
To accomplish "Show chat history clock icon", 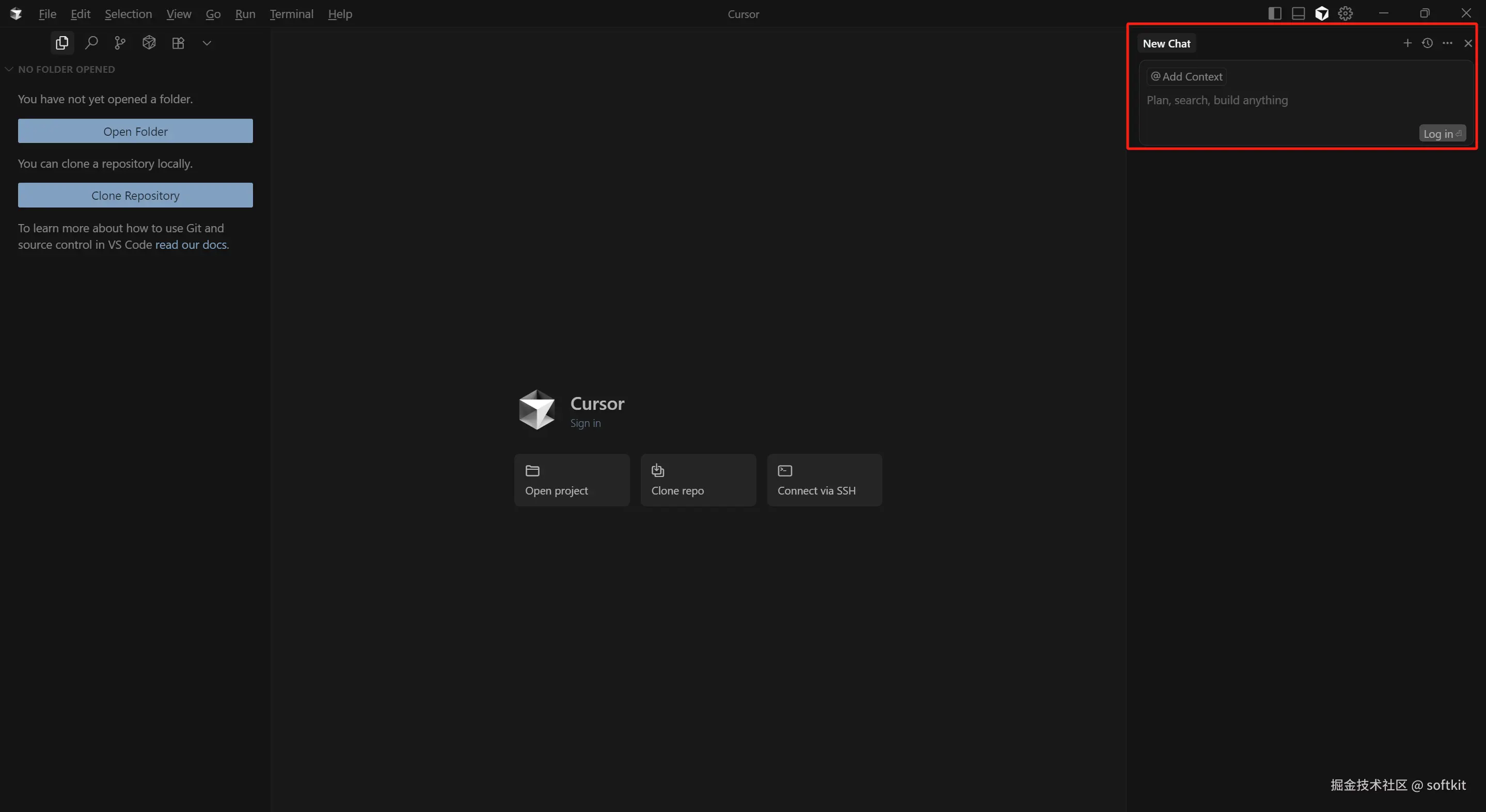I will click(1427, 43).
